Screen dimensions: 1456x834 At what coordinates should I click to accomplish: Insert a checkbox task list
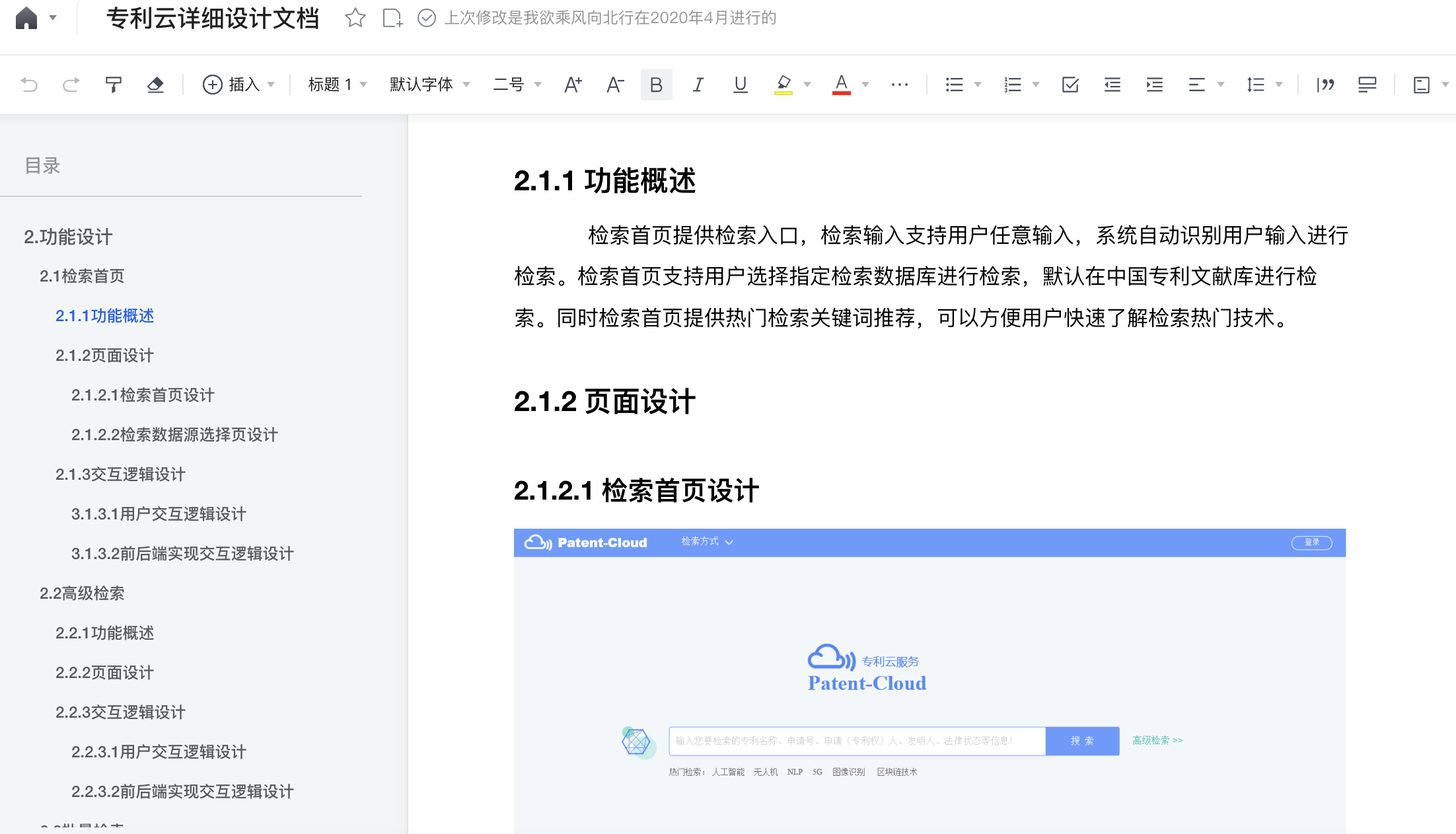pos(1070,85)
